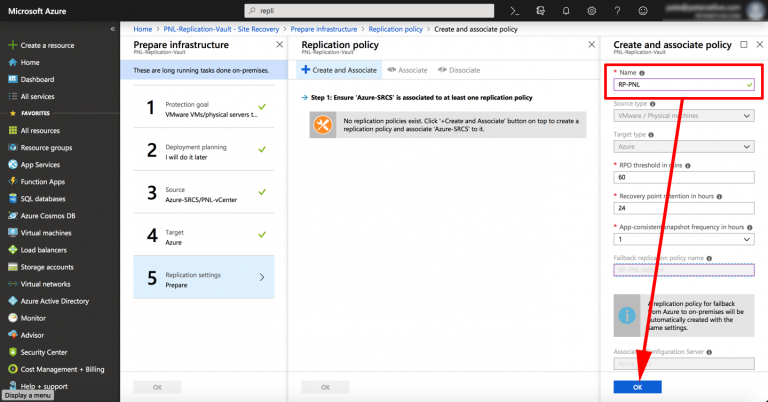Click the Name input field RP-PNL
This screenshot has height=402, width=768.
684,85
